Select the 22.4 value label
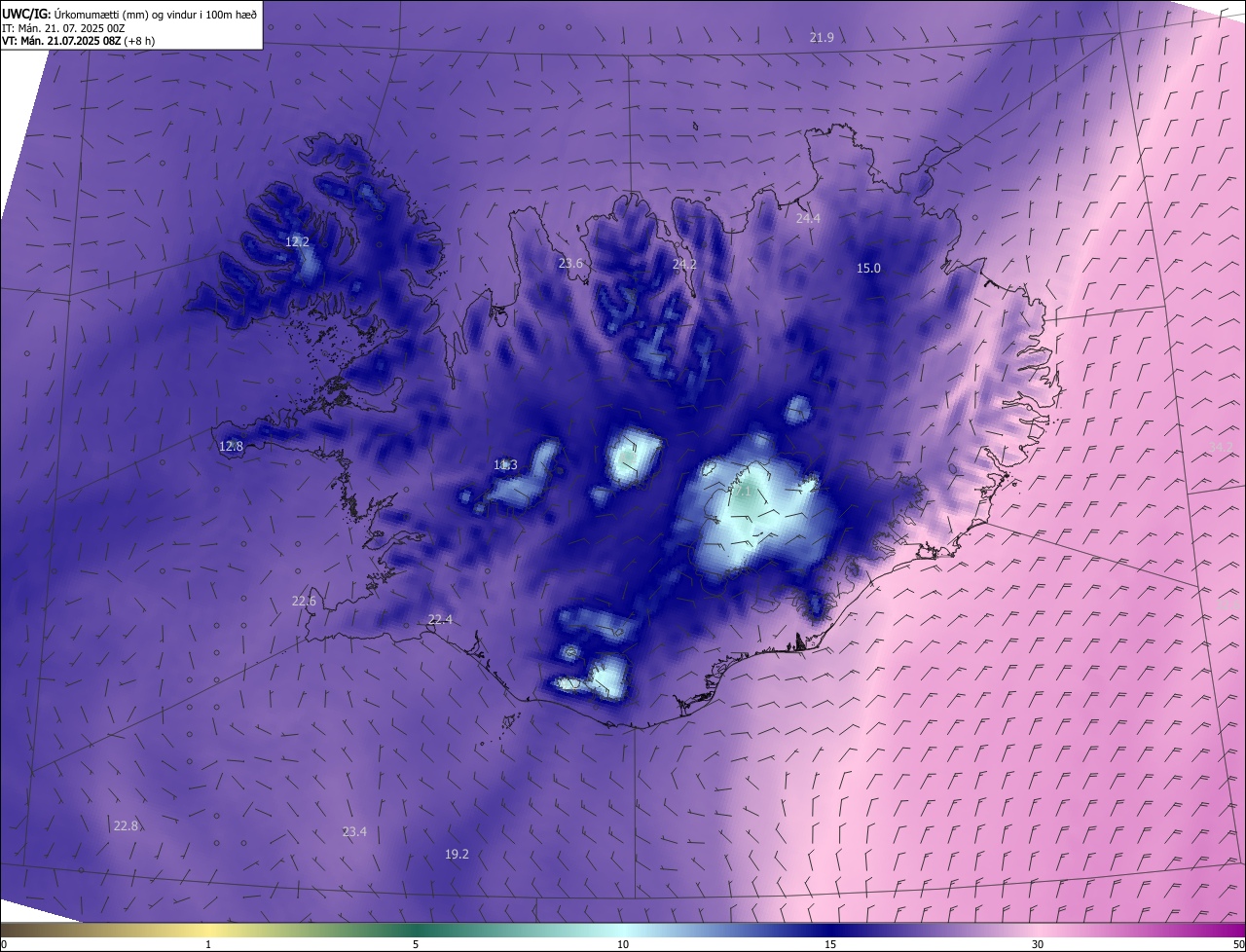 440,619
